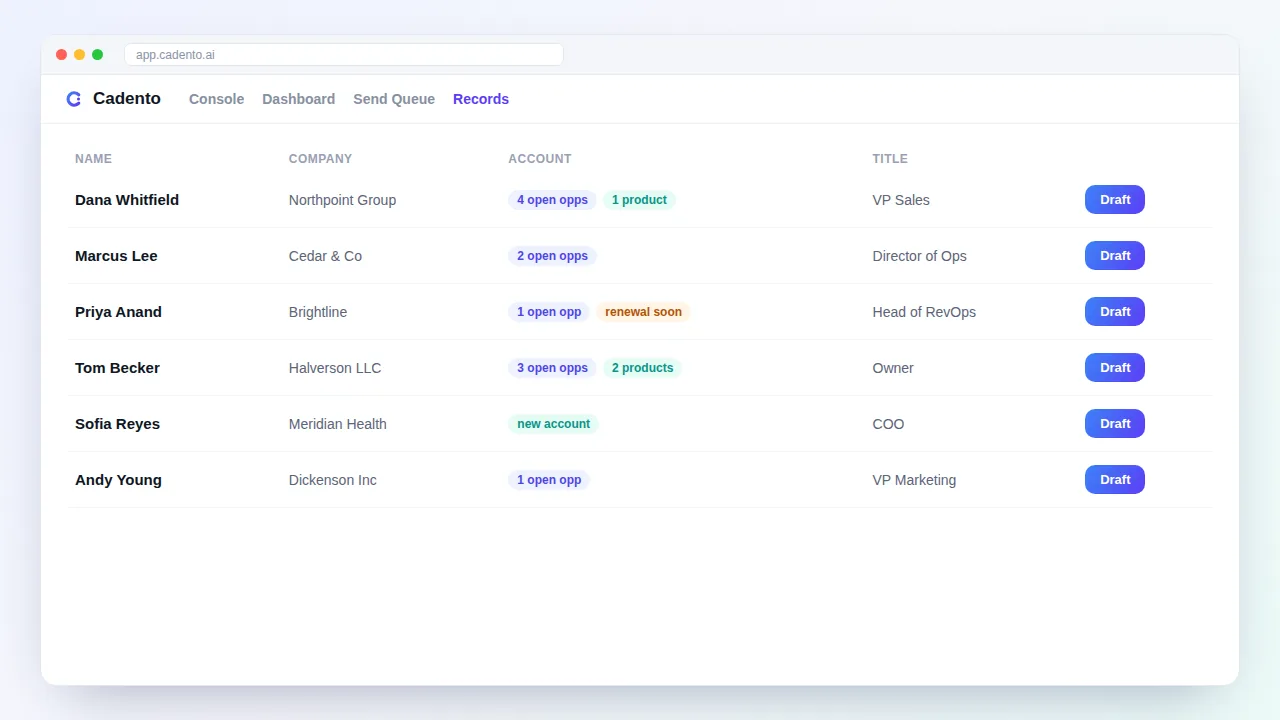The height and width of the screenshot is (720, 1280).
Task: Click the title Director of Ops
Action: (x=920, y=256)
